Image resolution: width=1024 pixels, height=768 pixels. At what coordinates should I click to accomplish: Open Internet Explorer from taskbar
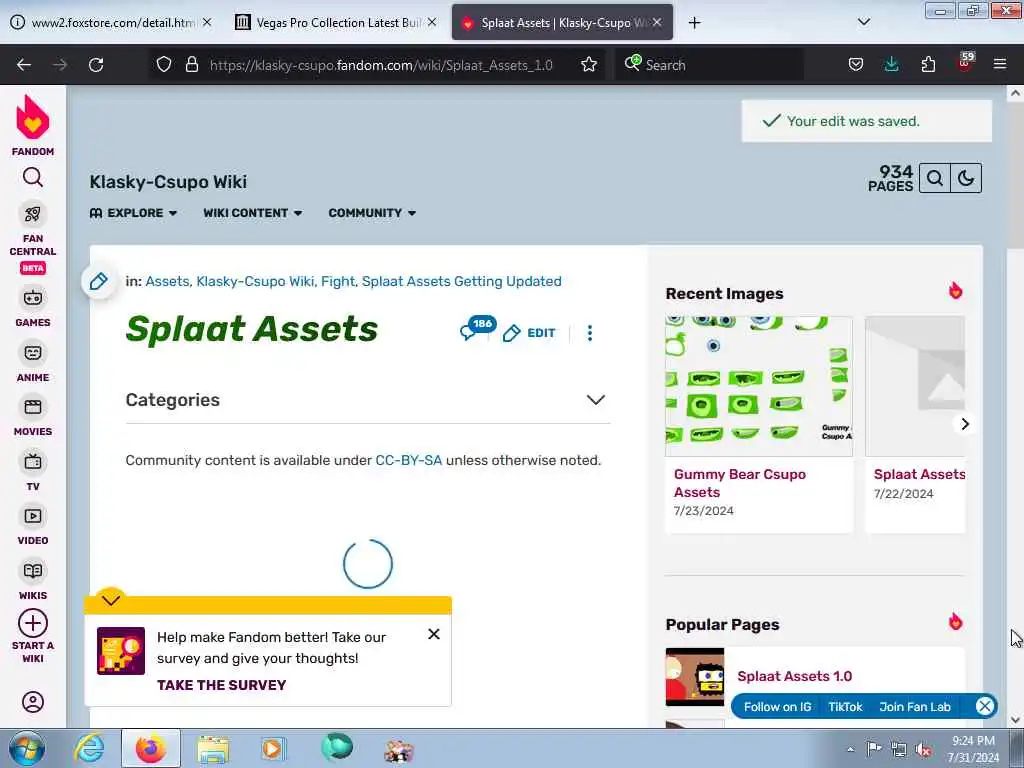89,748
